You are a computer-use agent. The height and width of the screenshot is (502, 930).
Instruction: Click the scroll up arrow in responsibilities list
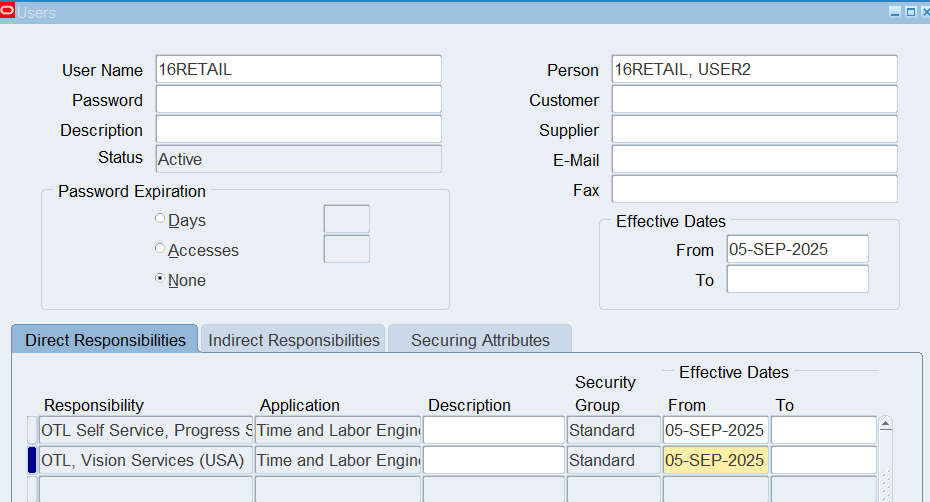click(885, 424)
